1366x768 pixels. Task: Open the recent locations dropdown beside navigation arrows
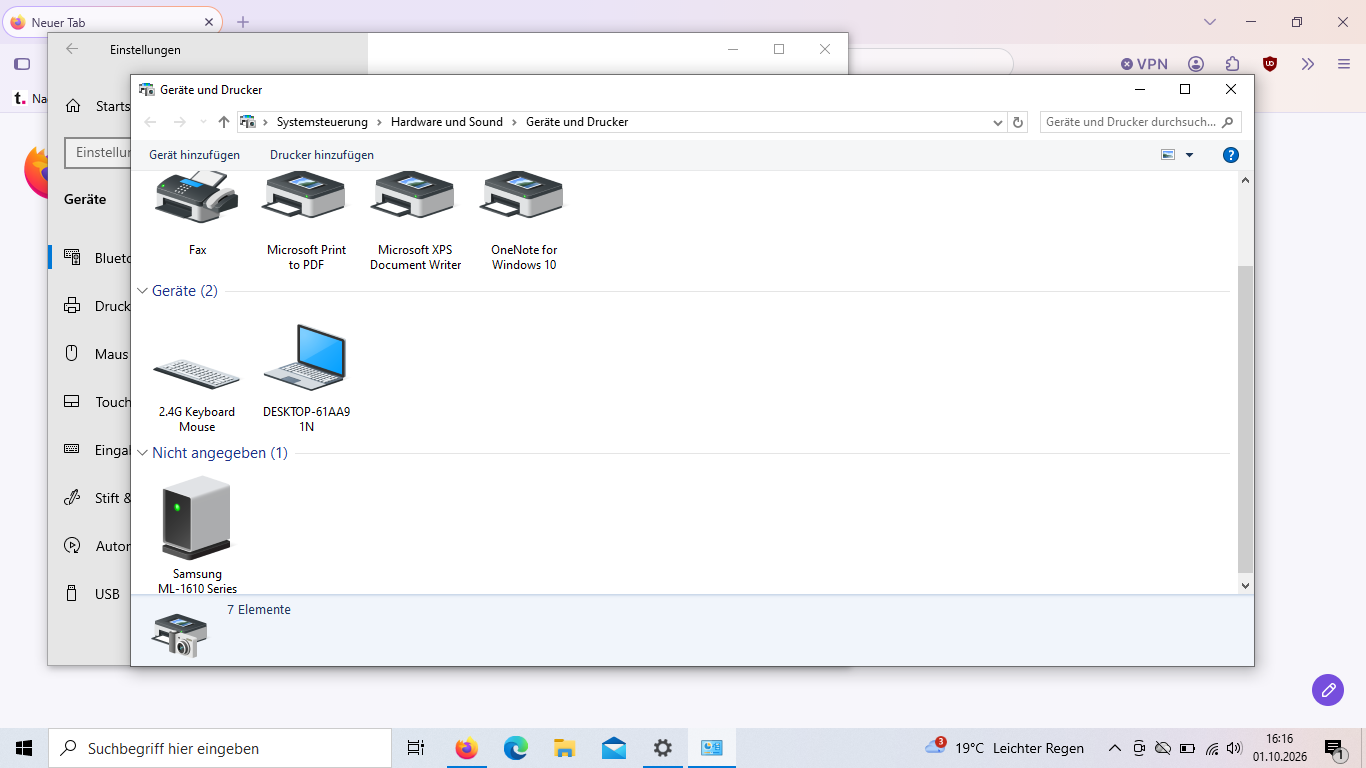click(203, 122)
